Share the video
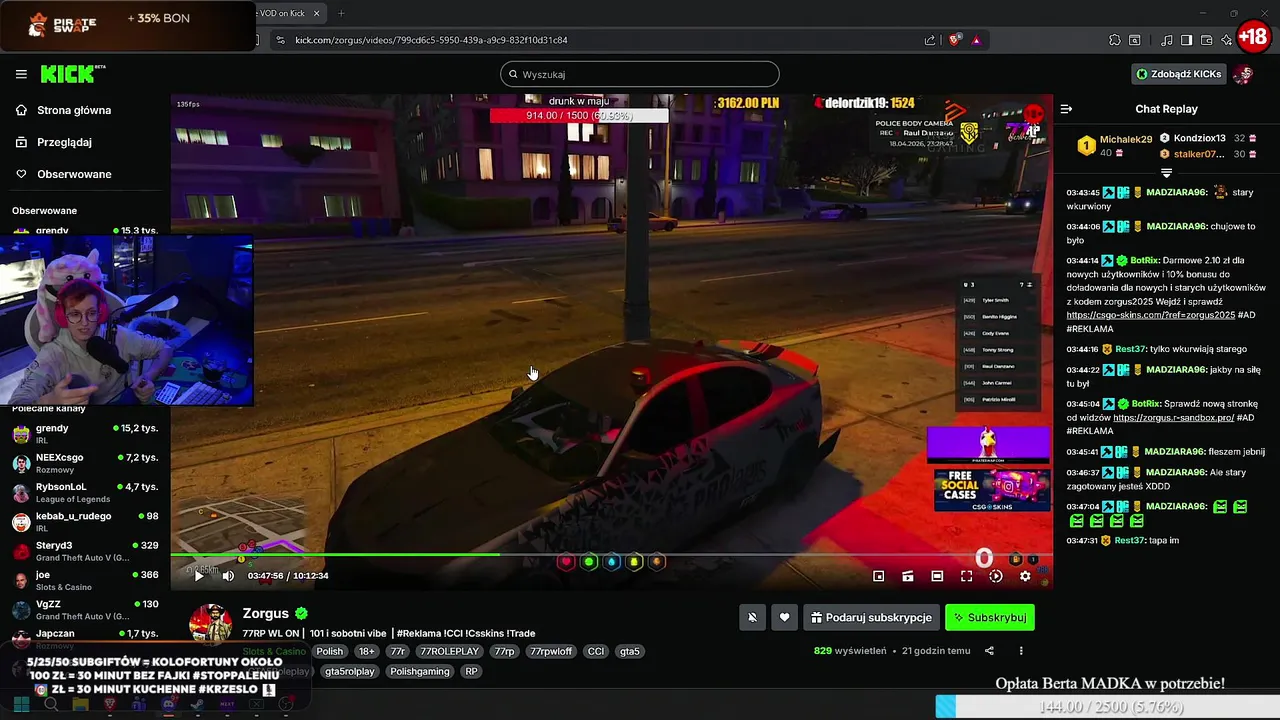 [989, 651]
